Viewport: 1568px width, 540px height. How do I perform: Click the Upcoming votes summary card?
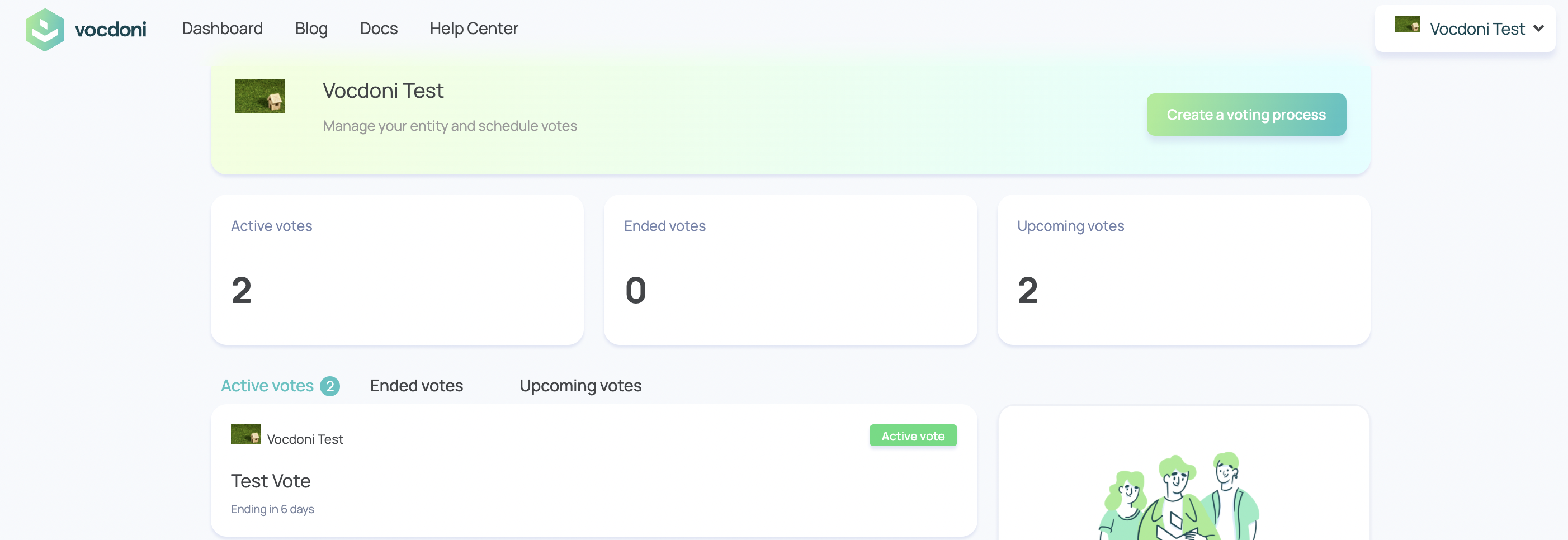(1184, 269)
